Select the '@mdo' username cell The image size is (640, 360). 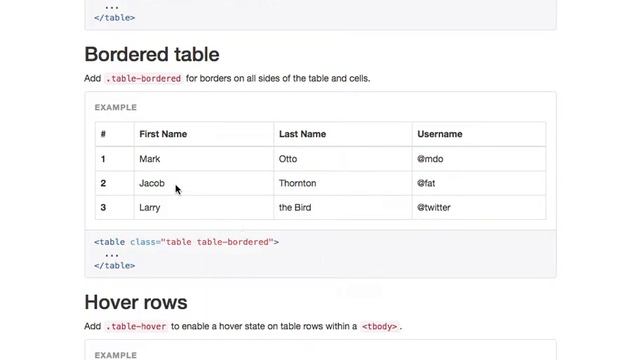(x=479, y=159)
